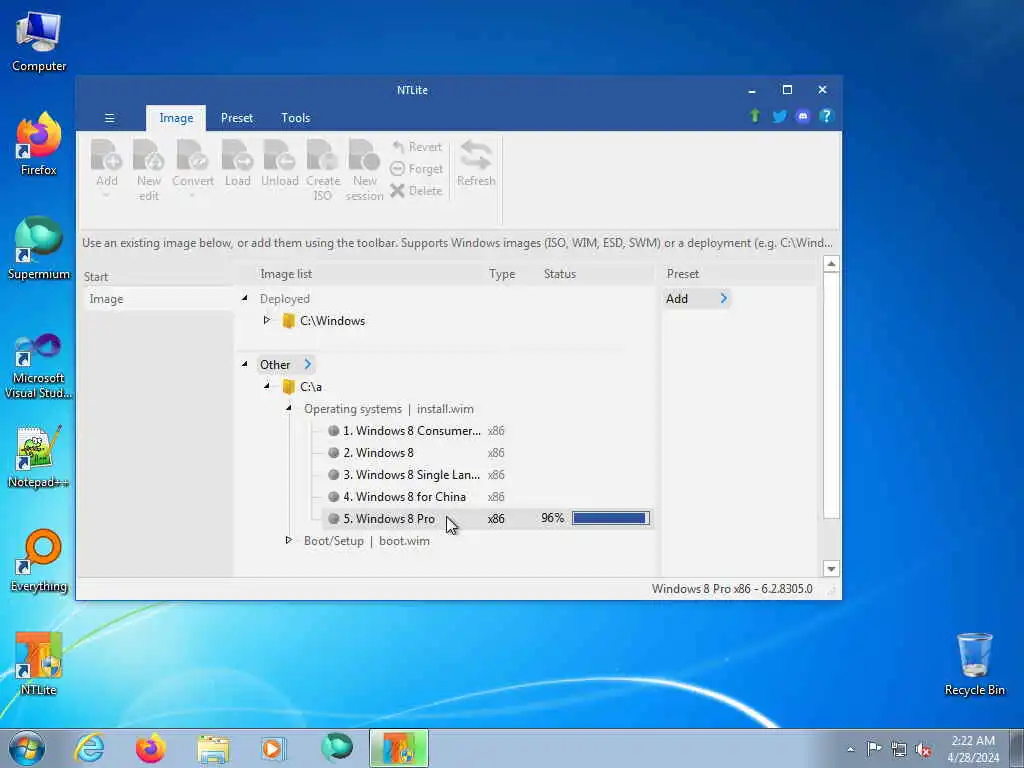Click the Other chevron arrow
Image resolution: width=1024 pixels, height=768 pixels.
point(308,364)
